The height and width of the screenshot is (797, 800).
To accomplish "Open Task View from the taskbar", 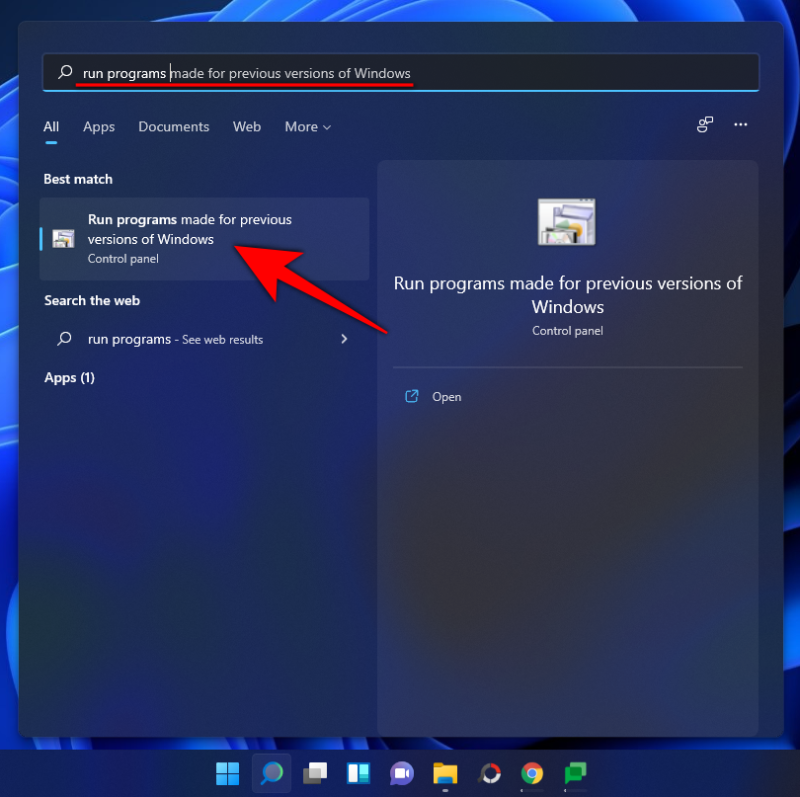I will click(315, 774).
